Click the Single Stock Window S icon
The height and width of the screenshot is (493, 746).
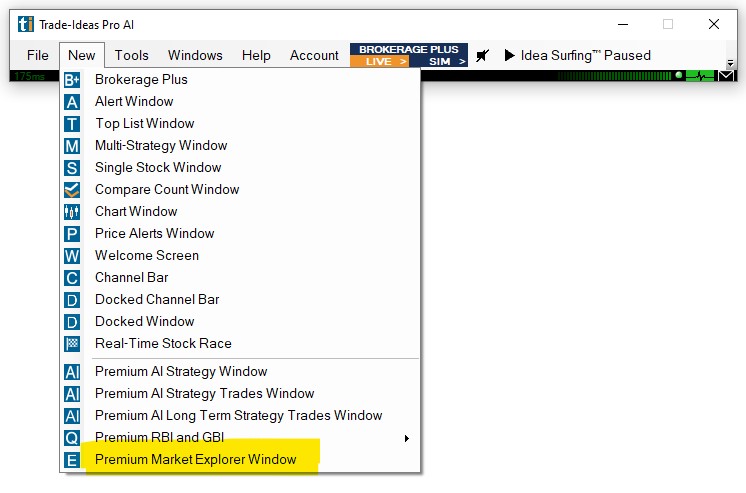[x=72, y=168]
